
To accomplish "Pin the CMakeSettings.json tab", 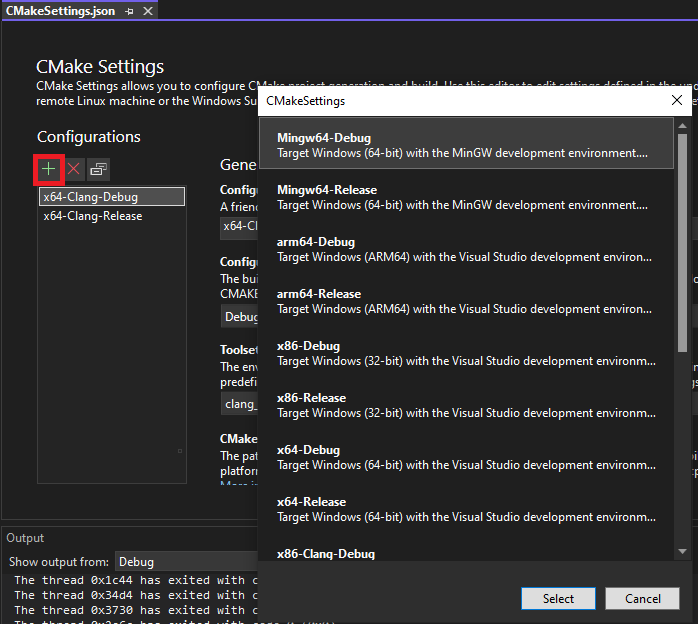I will [129, 11].
